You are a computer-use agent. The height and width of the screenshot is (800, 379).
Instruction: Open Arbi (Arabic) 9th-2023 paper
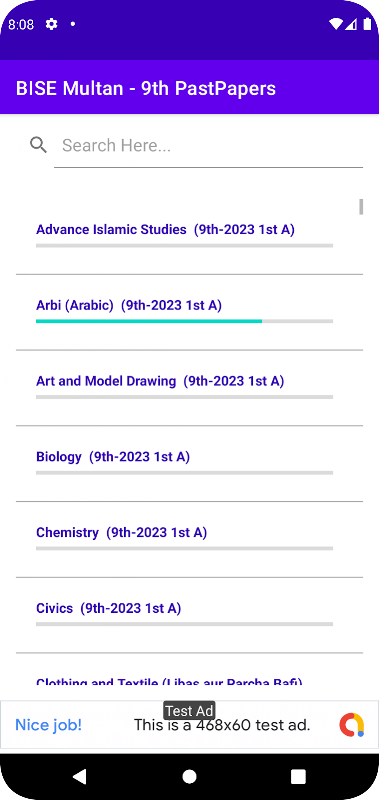189,312
